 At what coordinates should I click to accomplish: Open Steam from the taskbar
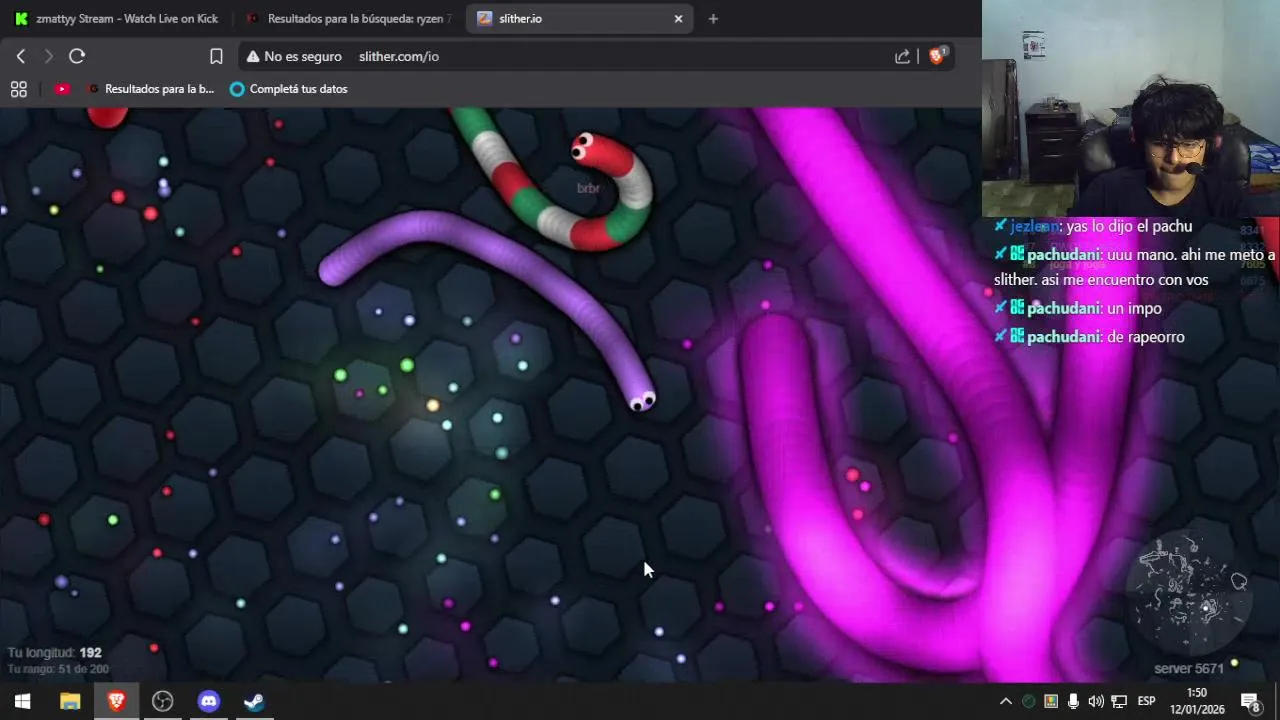(254, 702)
